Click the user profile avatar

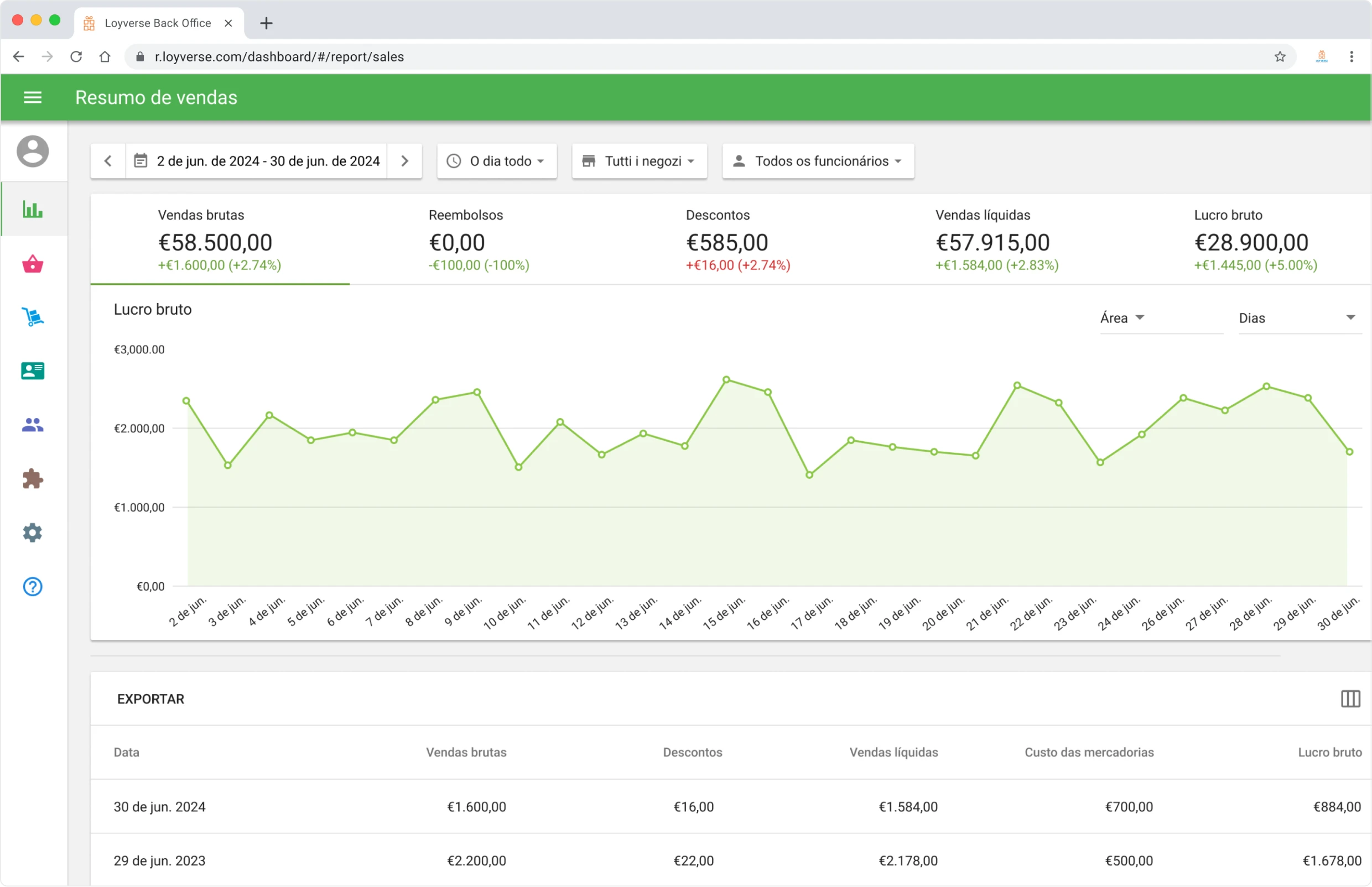point(32,152)
